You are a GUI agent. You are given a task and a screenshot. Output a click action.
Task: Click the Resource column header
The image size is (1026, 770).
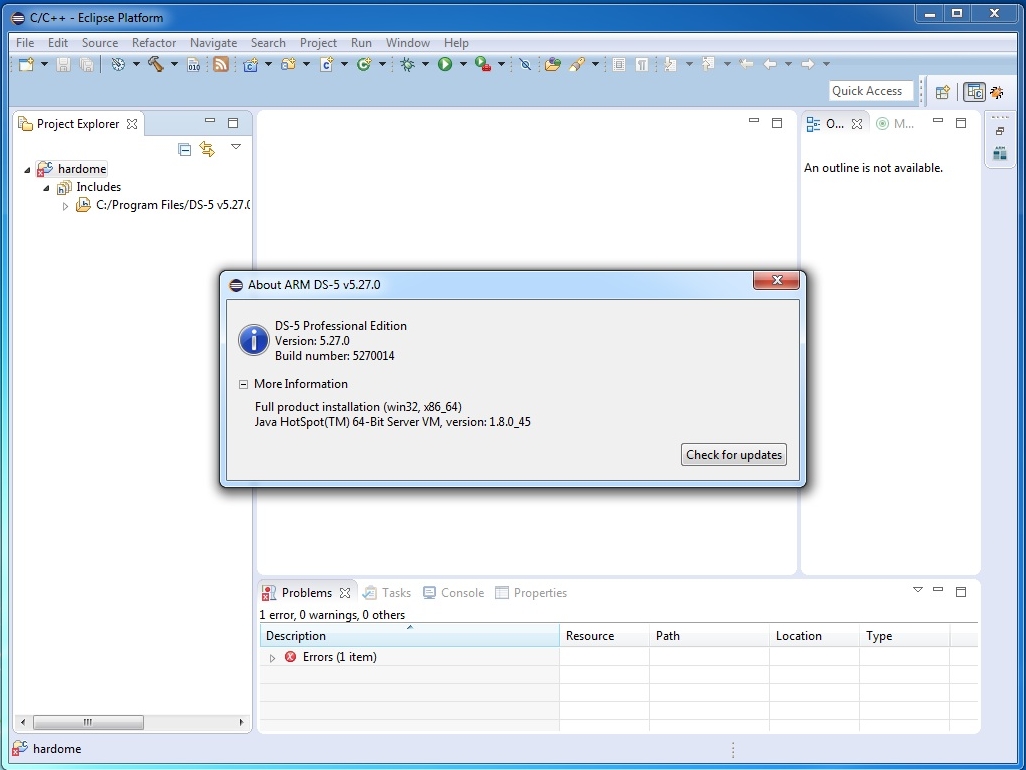pyautogui.click(x=605, y=636)
